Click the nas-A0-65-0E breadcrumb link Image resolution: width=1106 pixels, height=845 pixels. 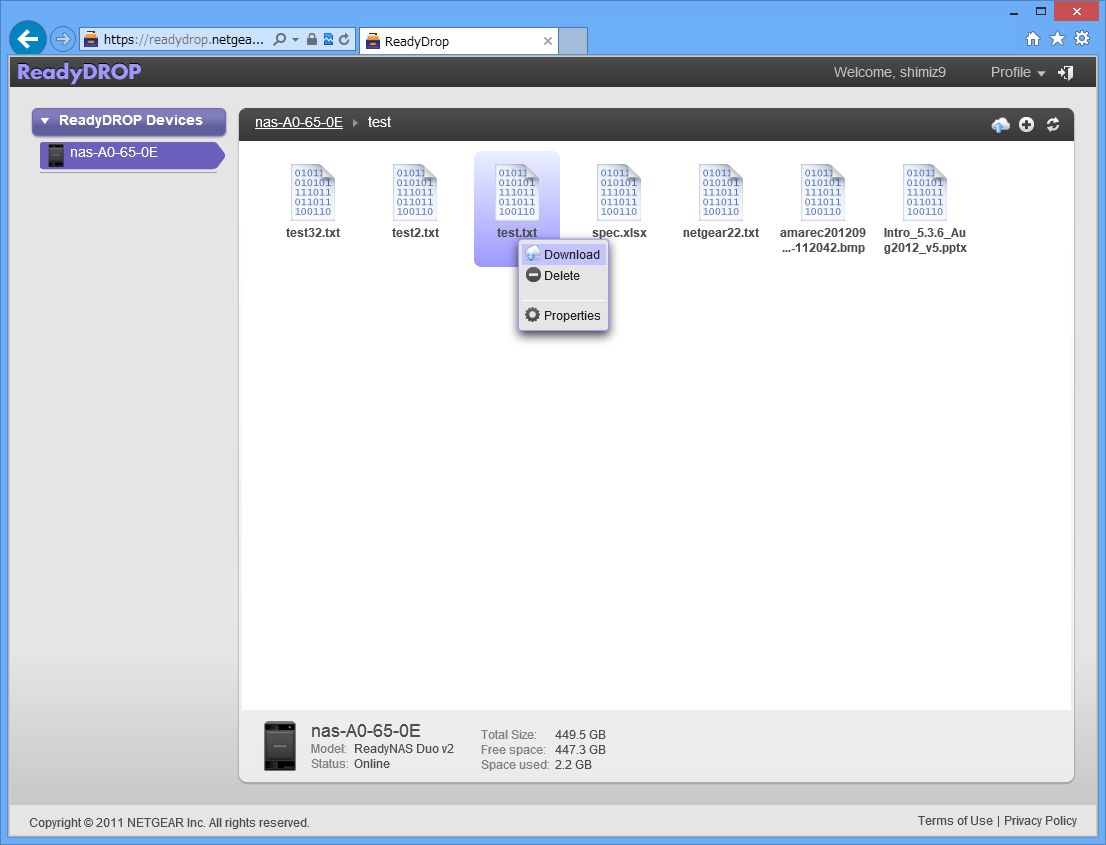[298, 122]
